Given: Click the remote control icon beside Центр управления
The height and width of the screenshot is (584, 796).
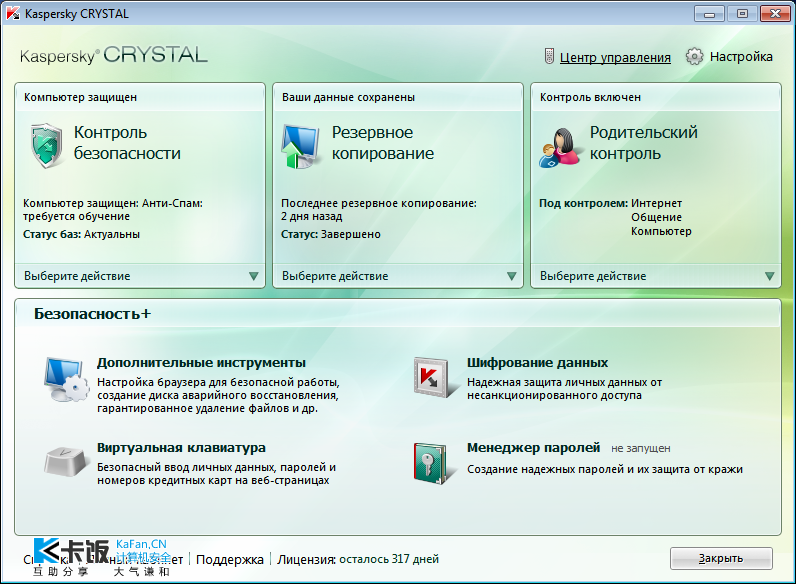Looking at the screenshot, I should [x=549, y=56].
